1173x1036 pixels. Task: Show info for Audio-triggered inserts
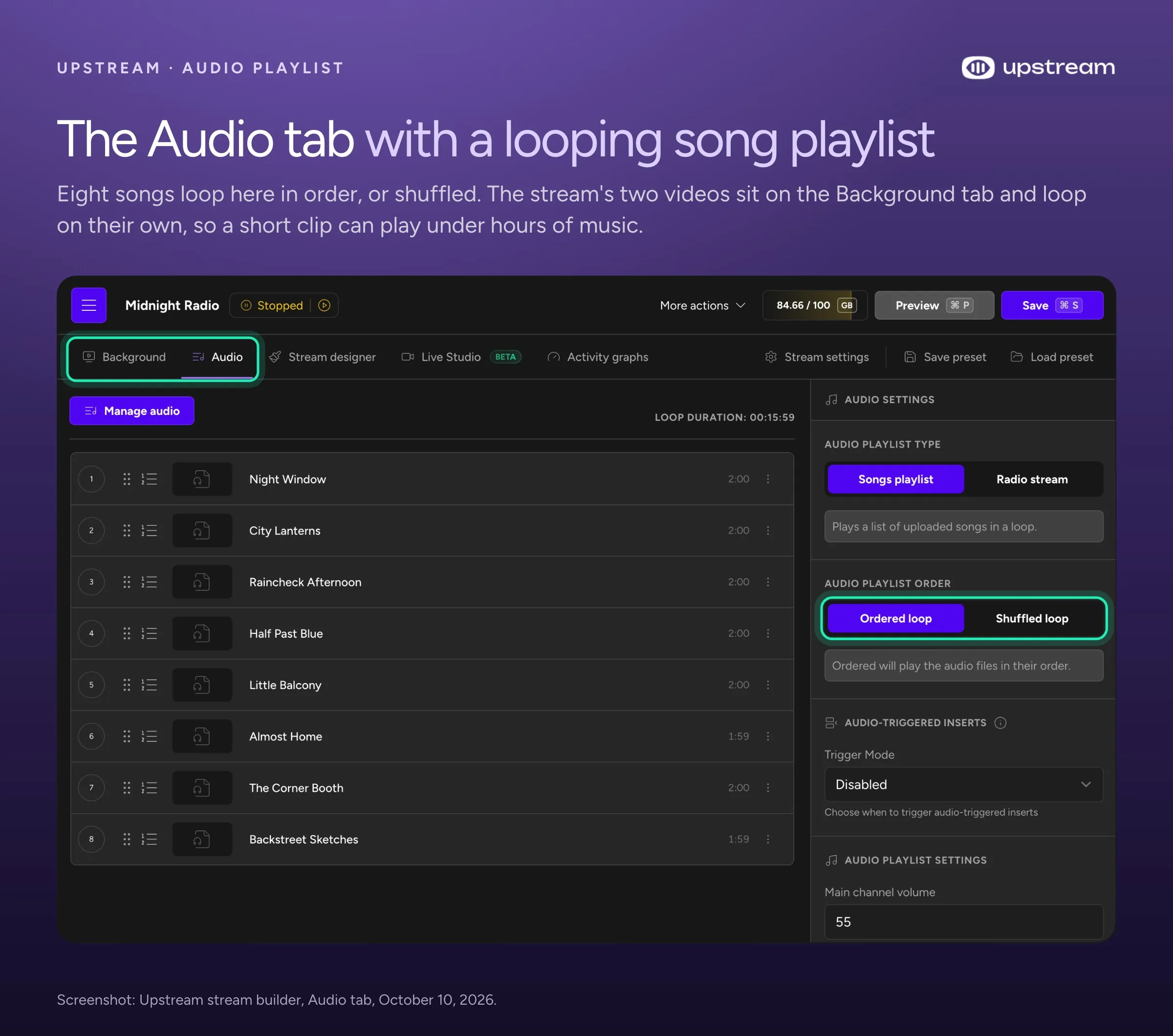(1000, 723)
